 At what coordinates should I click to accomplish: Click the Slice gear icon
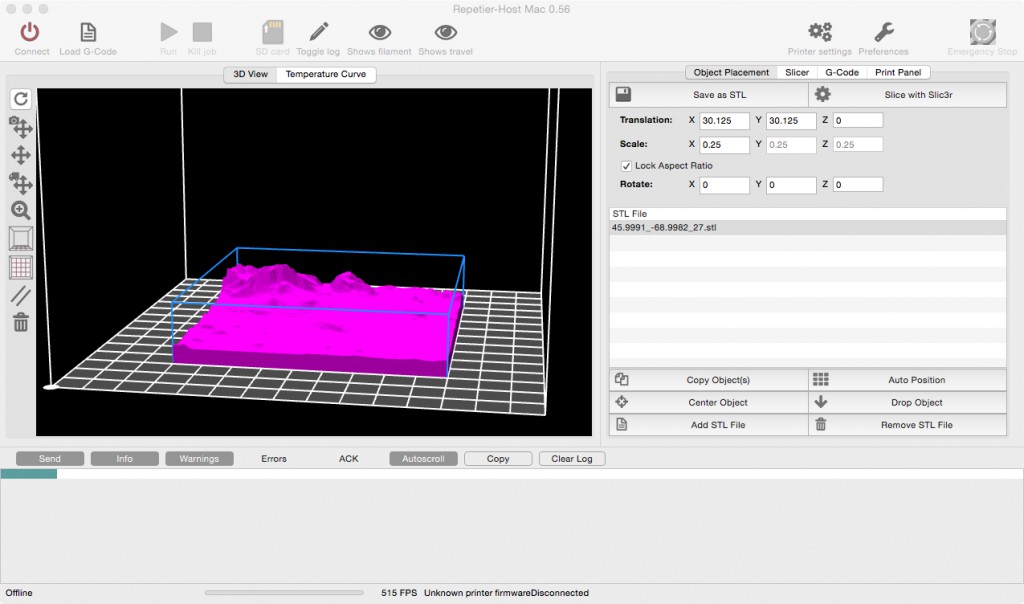coord(822,95)
